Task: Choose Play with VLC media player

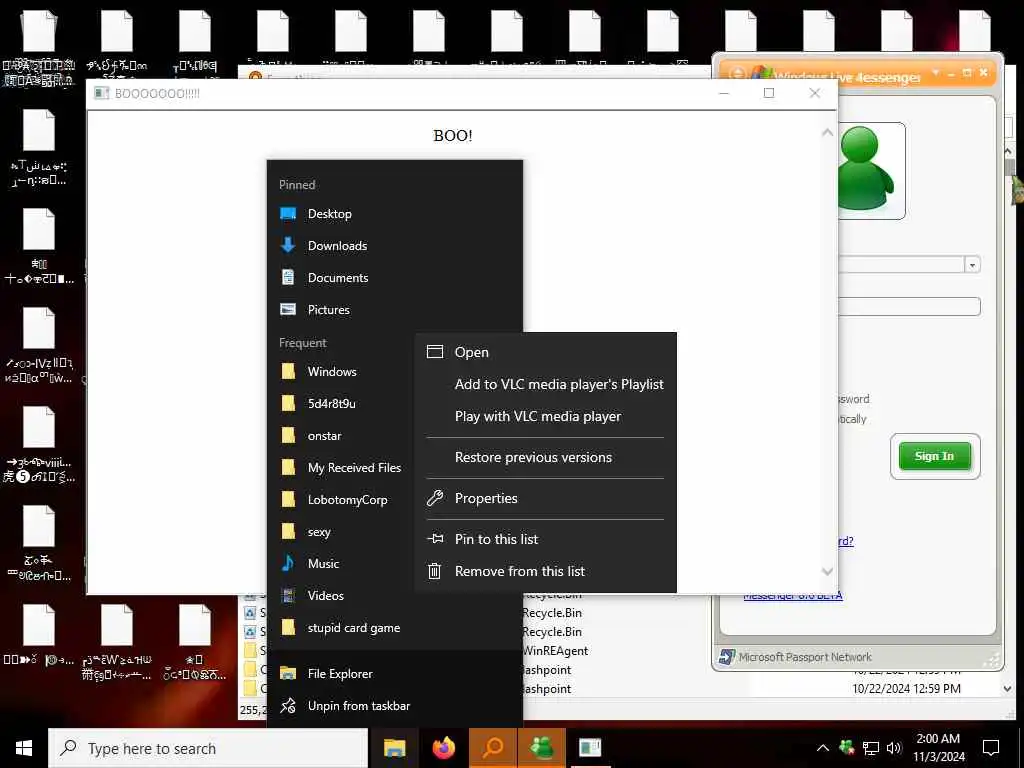Action: 545,416
